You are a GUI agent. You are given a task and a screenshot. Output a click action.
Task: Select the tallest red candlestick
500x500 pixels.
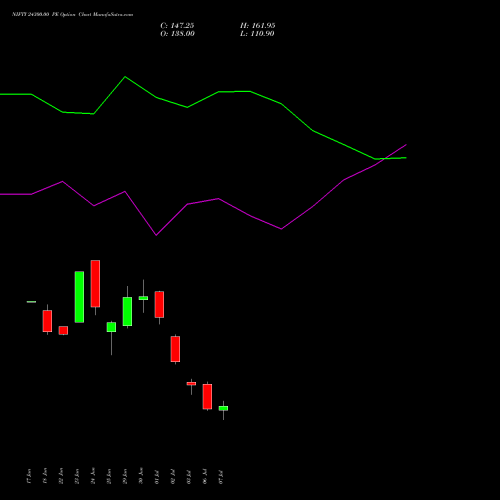click(x=95, y=284)
